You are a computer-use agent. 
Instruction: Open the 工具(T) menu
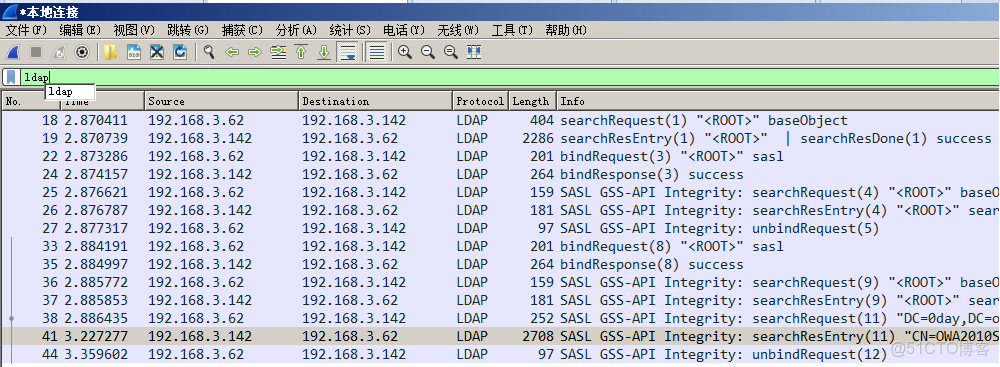point(512,30)
